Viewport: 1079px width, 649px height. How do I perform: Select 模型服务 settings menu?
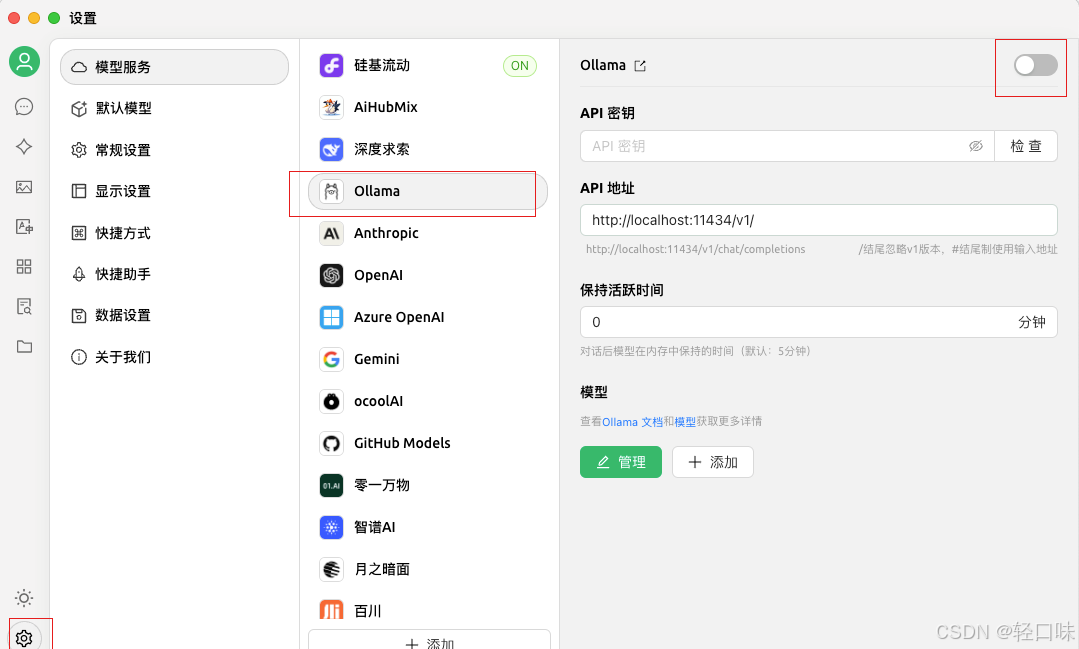pos(175,67)
